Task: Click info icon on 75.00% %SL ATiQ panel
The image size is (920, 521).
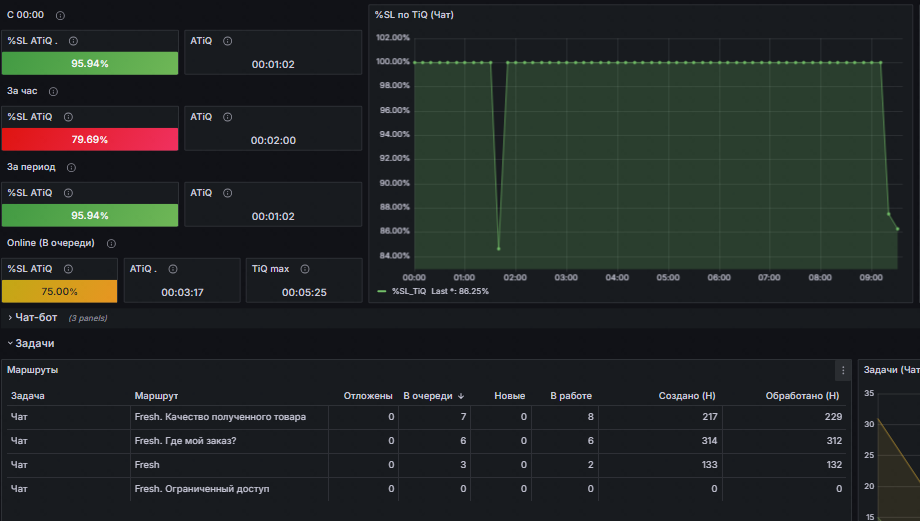Action: [x=68, y=269]
